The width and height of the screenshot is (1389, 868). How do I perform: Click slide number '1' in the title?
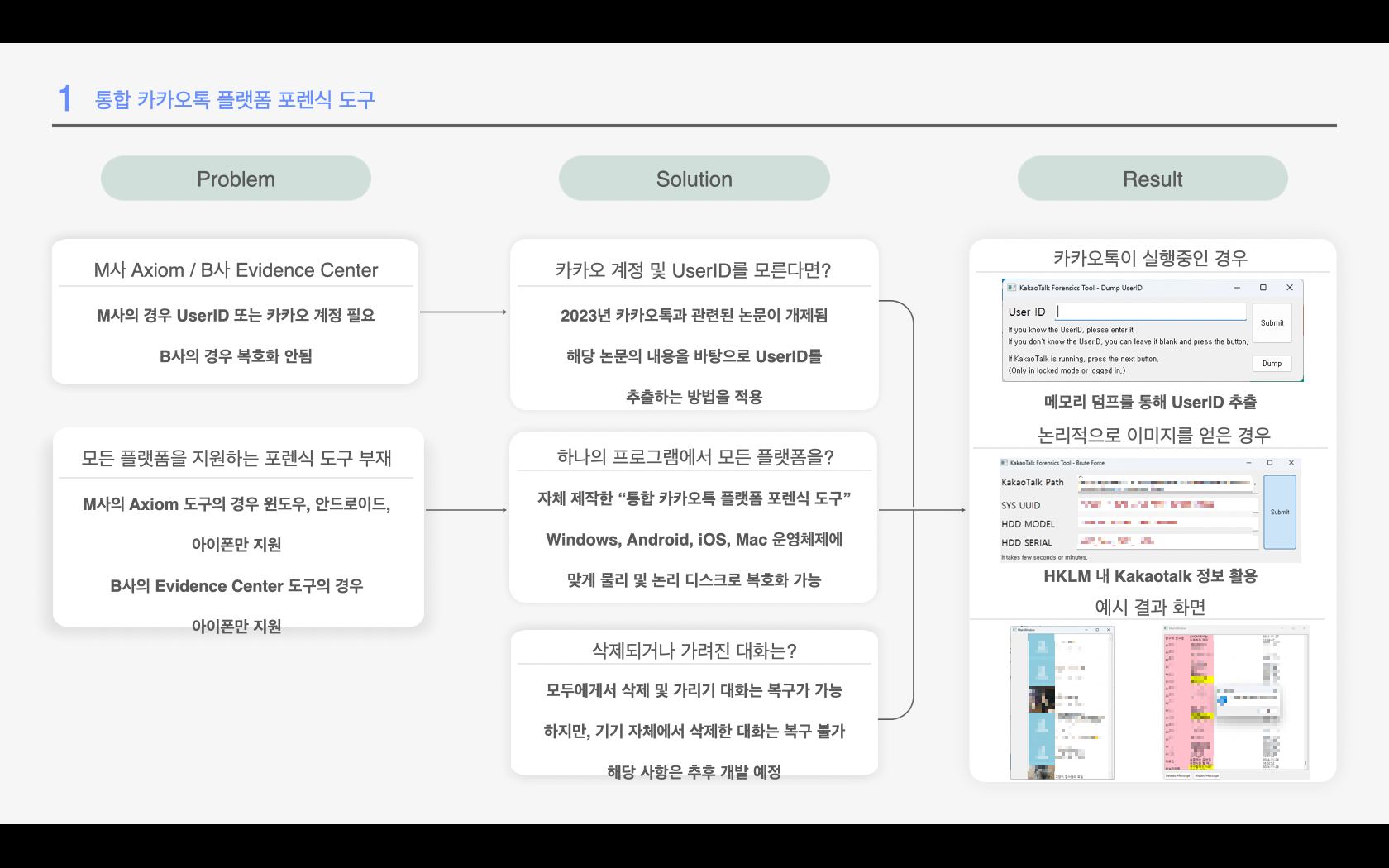point(64,98)
